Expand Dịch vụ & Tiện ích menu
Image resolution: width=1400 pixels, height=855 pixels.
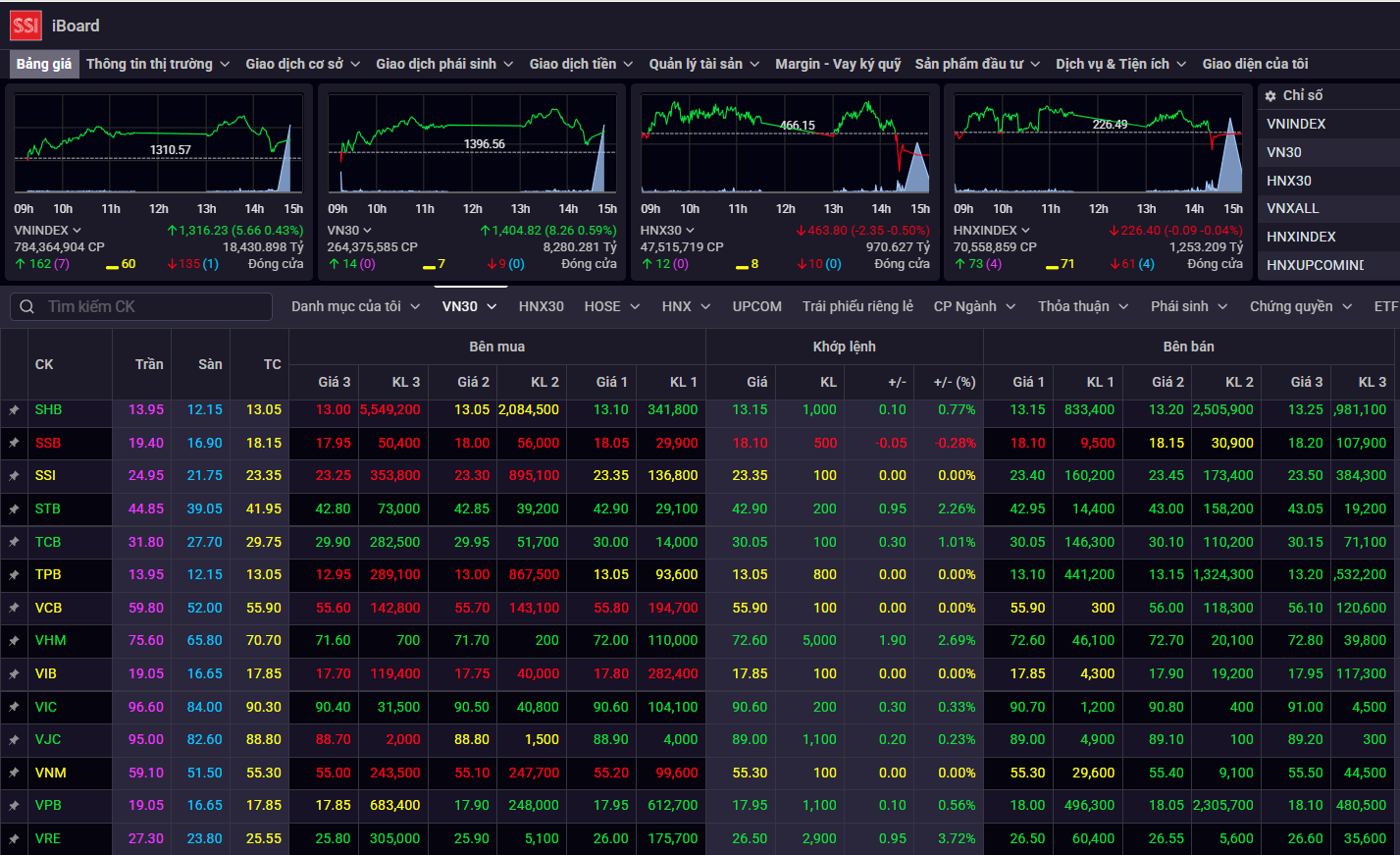(x=1121, y=64)
